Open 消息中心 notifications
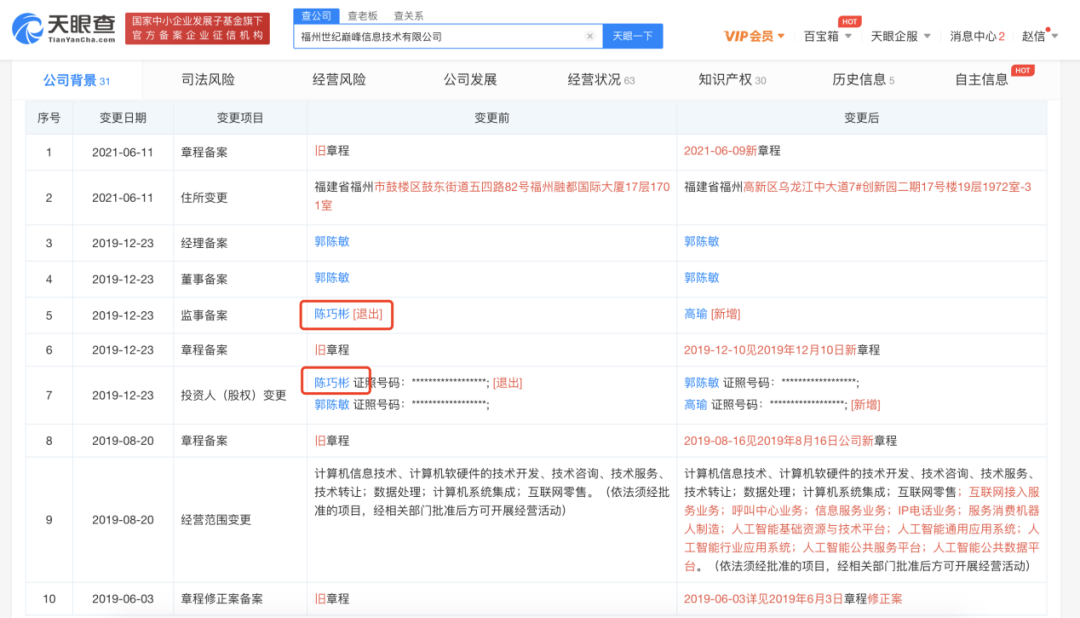The height and width of the screenshot is (618, 1080). pyautogui.click(x=977, y=37)
